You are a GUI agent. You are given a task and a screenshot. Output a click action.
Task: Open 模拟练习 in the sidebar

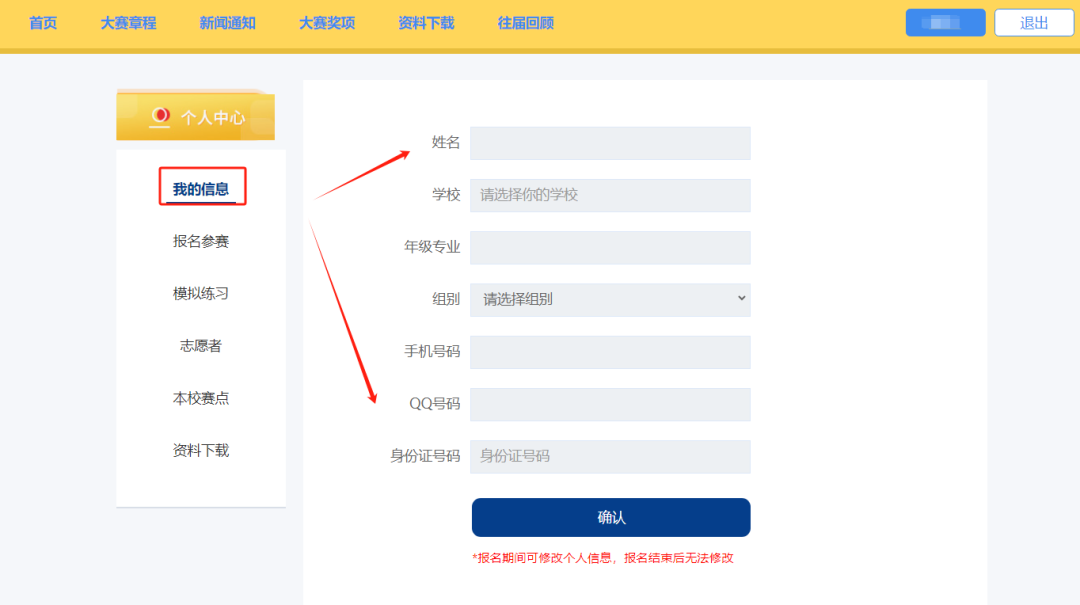(x=201, y=293)
